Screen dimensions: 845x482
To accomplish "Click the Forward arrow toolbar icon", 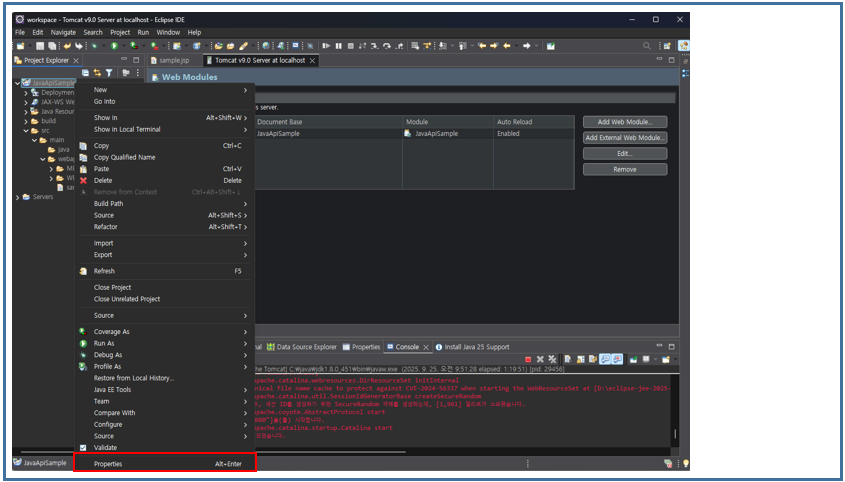I will point(527,46).
